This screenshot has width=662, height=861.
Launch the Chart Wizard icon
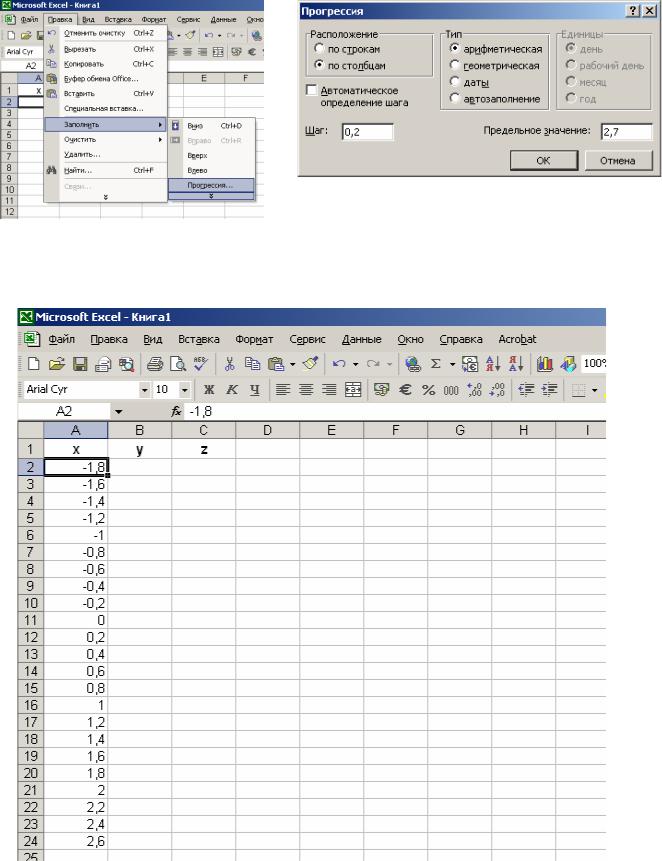545,364
